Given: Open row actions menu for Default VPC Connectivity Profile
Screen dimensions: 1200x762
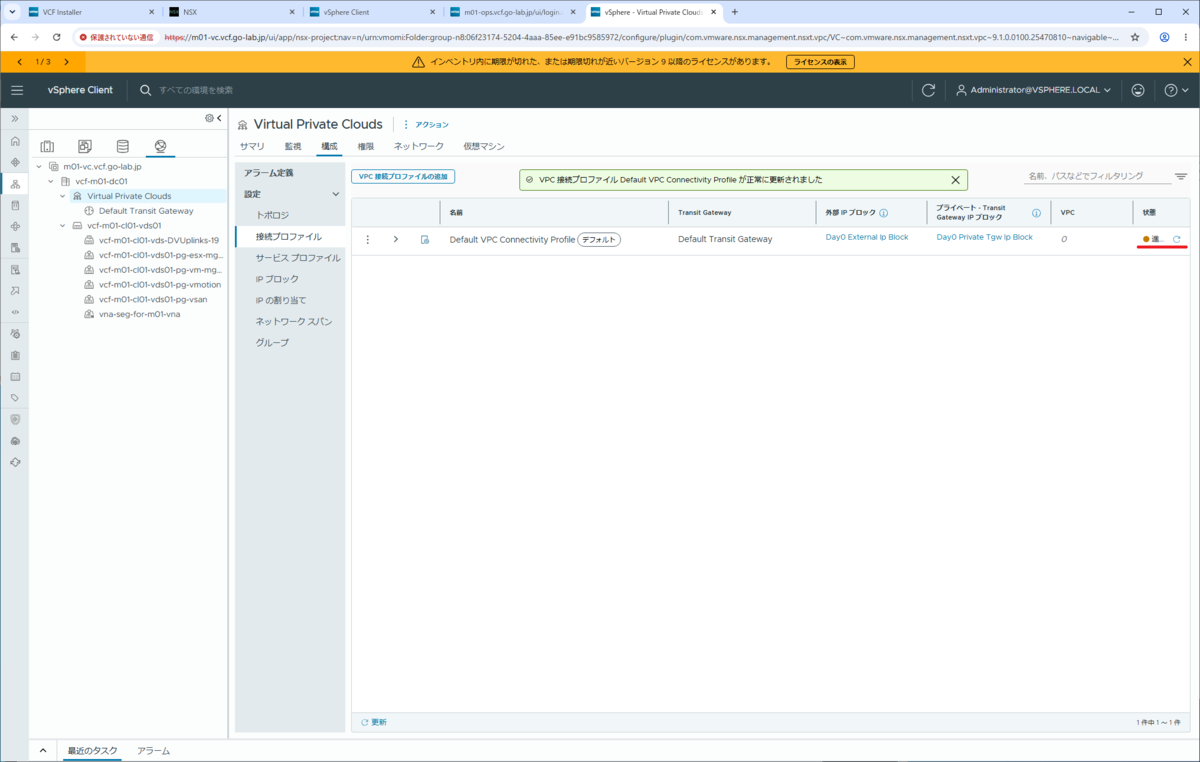Looking at the screenshot, I should pyautogui.click(x=368, y=239).
